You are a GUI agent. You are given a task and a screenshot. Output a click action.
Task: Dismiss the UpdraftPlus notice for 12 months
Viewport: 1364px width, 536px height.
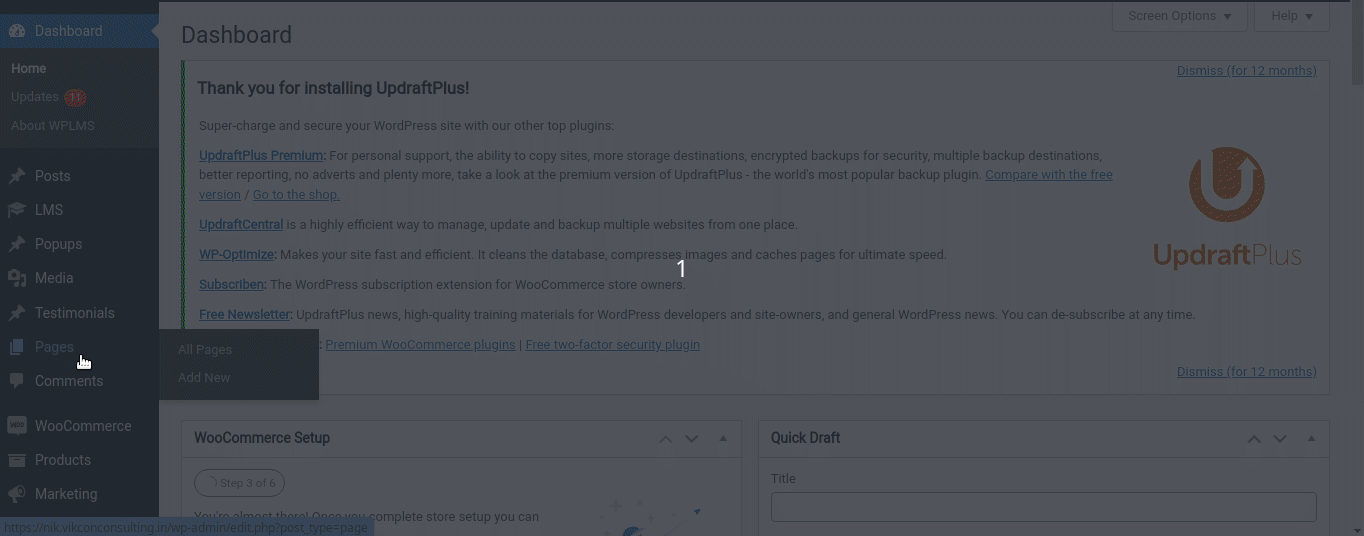(x=1246, y=70)
